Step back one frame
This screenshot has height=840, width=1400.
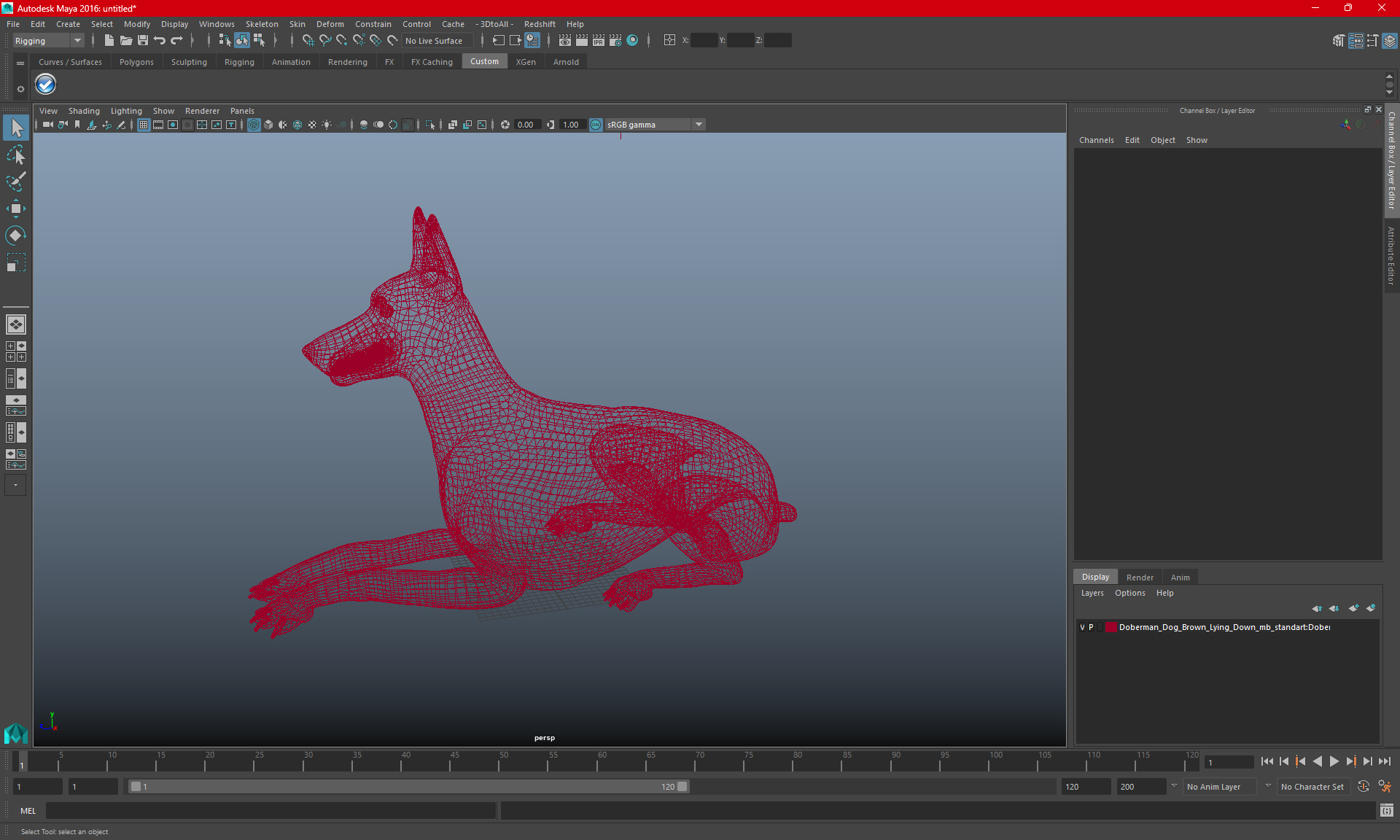tap(1283, 761)
